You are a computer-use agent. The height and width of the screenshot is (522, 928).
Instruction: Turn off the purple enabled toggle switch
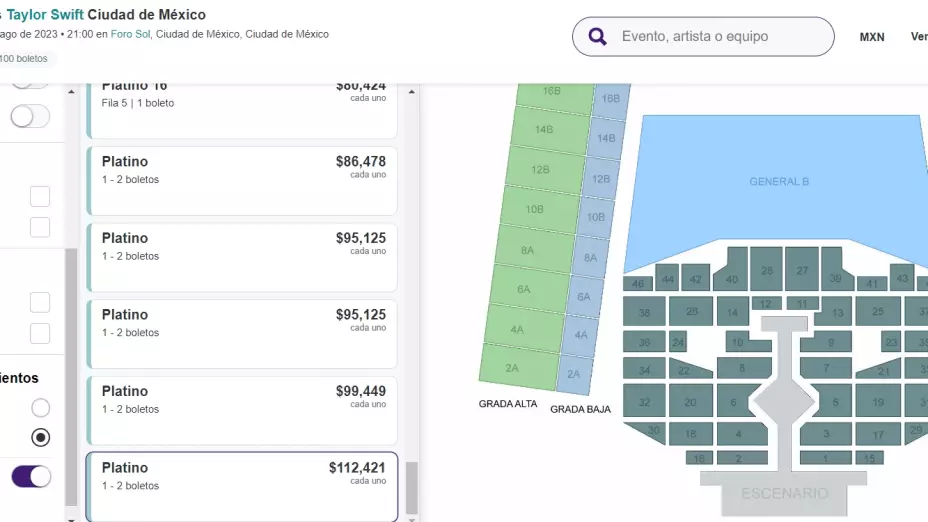pos(31,477)
